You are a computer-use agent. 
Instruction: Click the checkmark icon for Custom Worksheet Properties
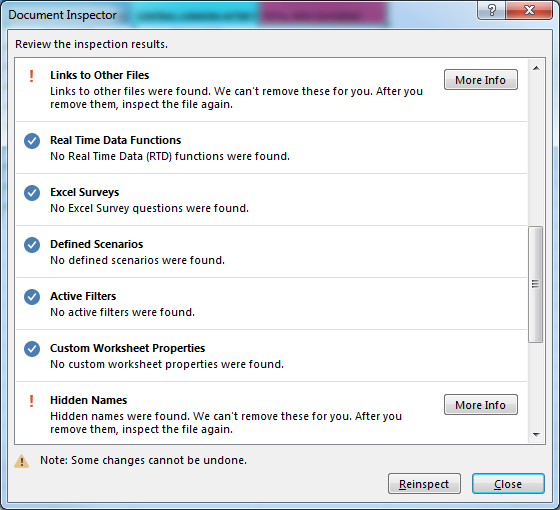pos(32,349)
